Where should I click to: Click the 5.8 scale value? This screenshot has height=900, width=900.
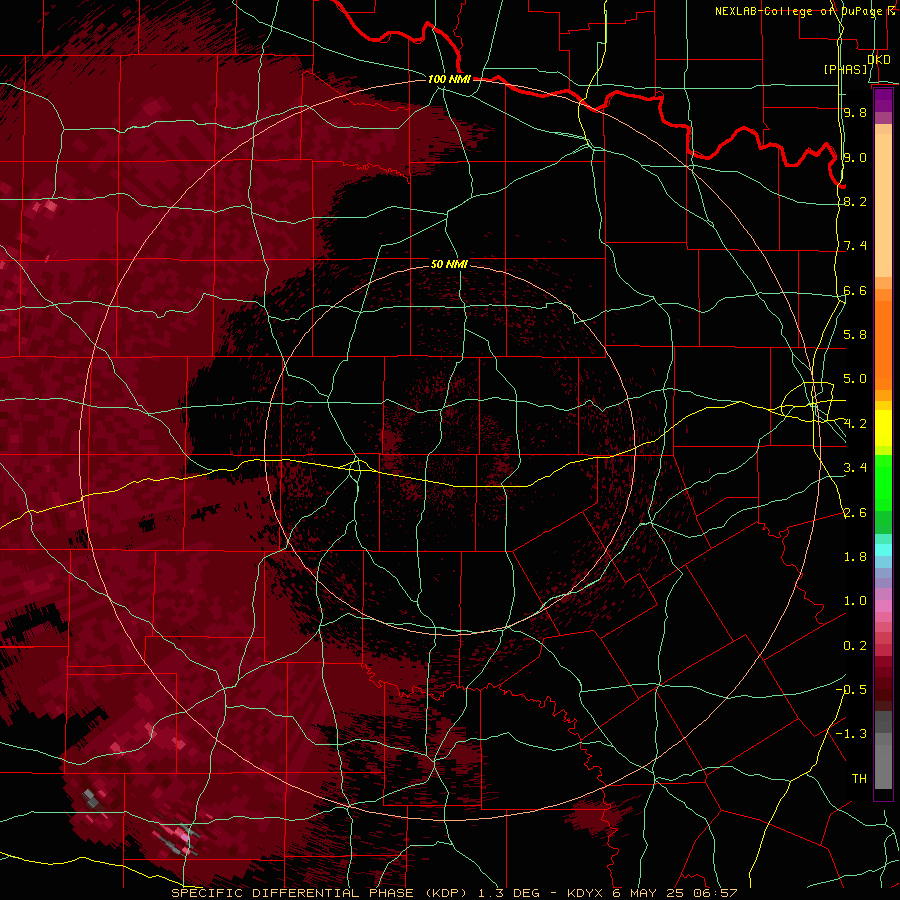855,334
